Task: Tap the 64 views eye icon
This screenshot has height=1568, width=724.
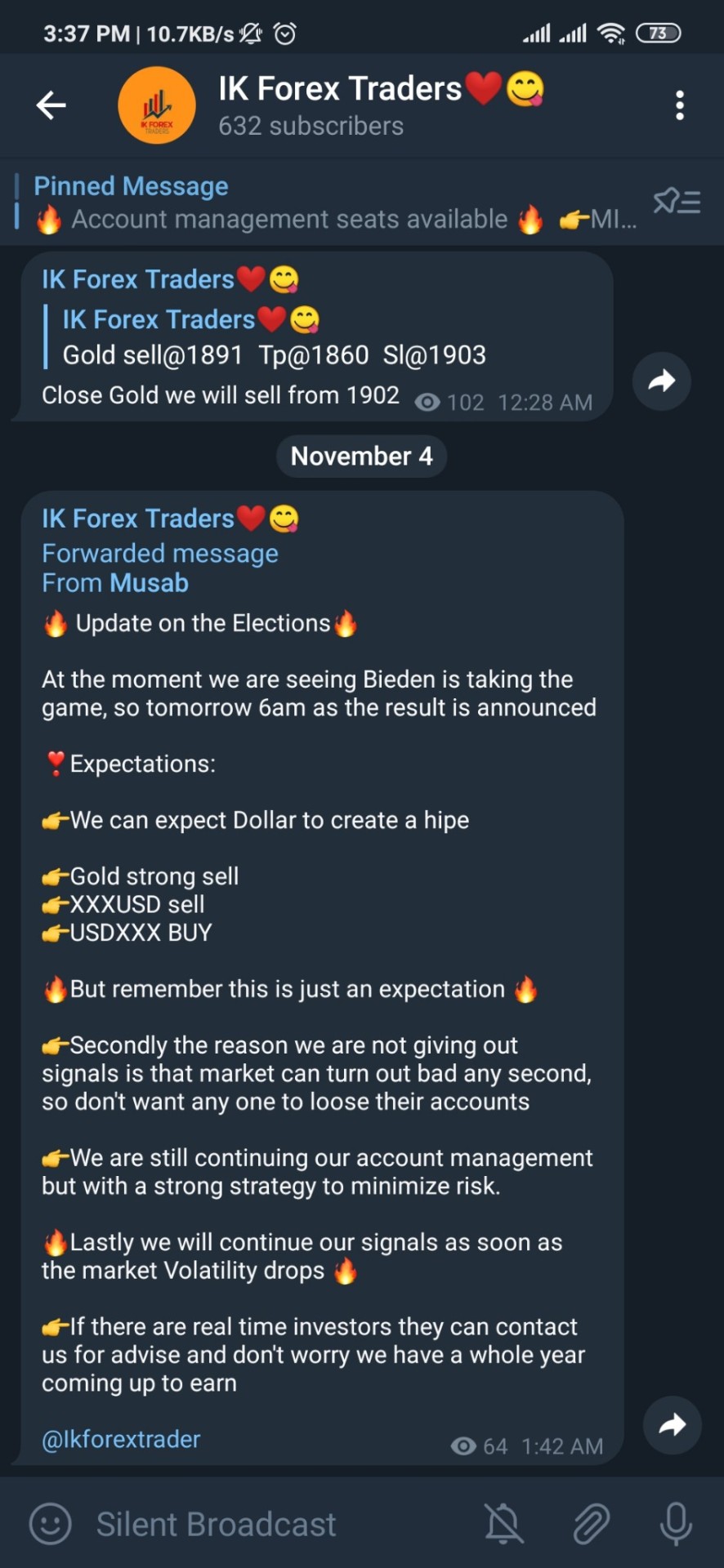Action: point(463,1446)
